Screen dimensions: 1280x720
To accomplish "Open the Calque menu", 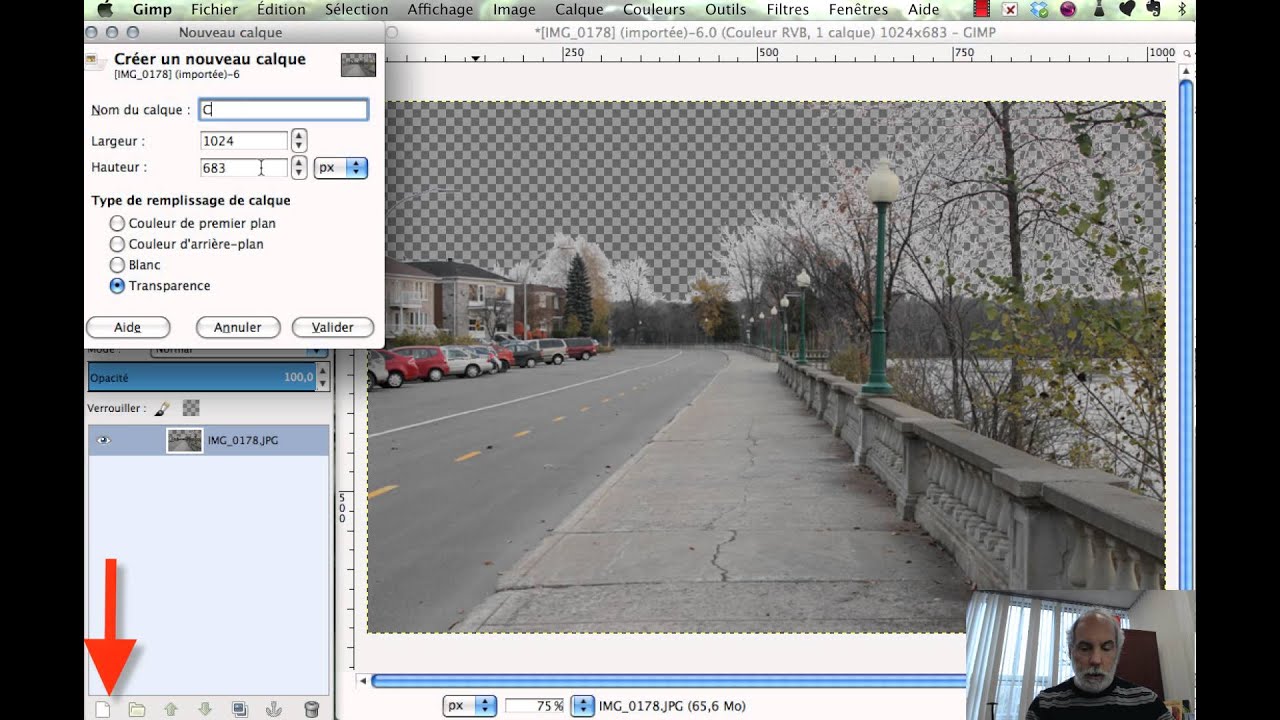I will coord(579,10).
